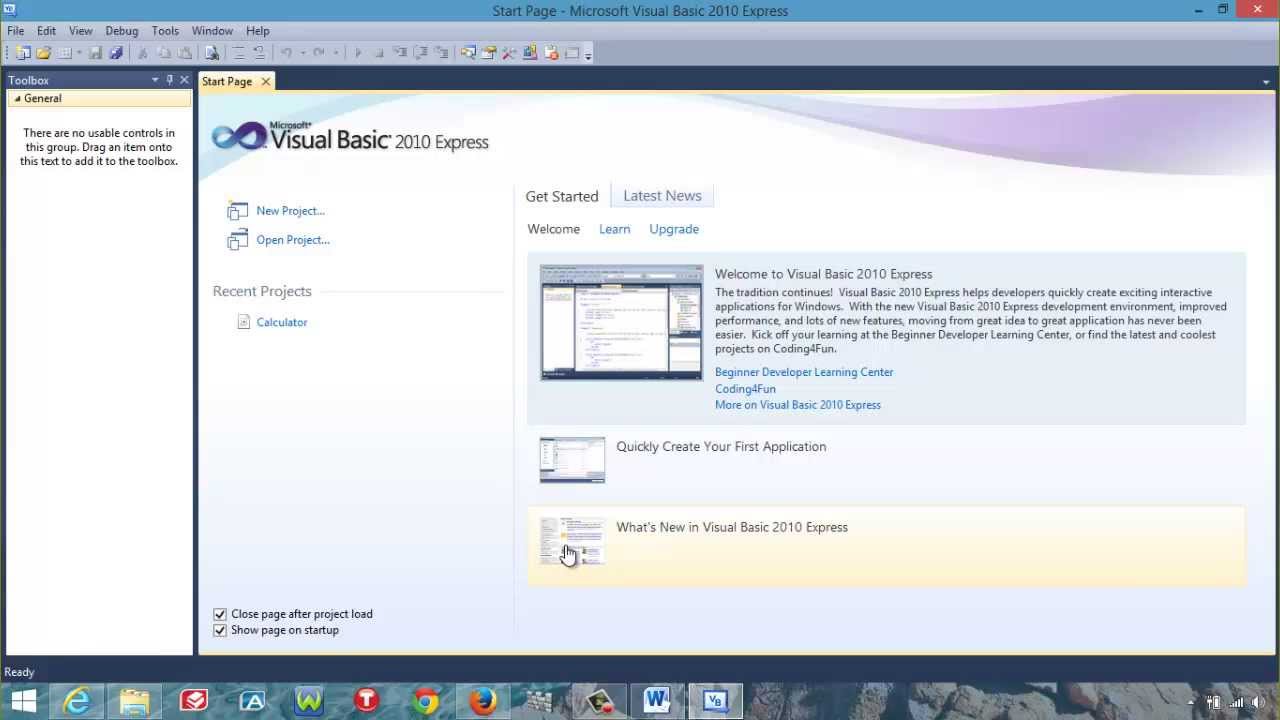Open Google Chrome from the taskbar
The image size is (1280, 720).
pyautogui.click(x=425, y=701)
